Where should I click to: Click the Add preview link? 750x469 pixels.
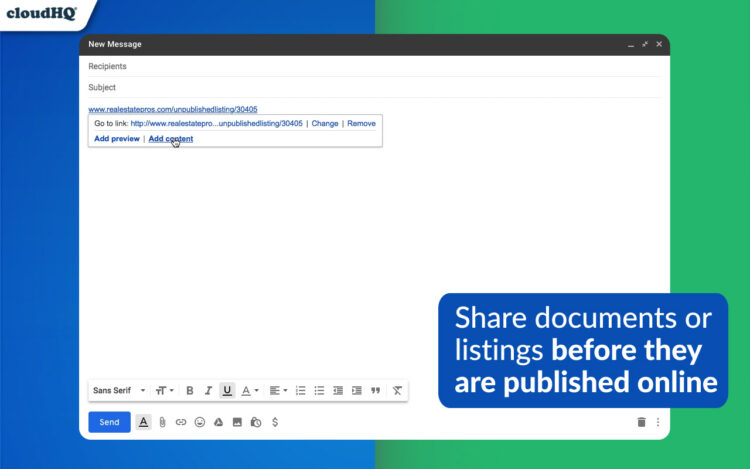pyautogui.click(x=117, y=139)
